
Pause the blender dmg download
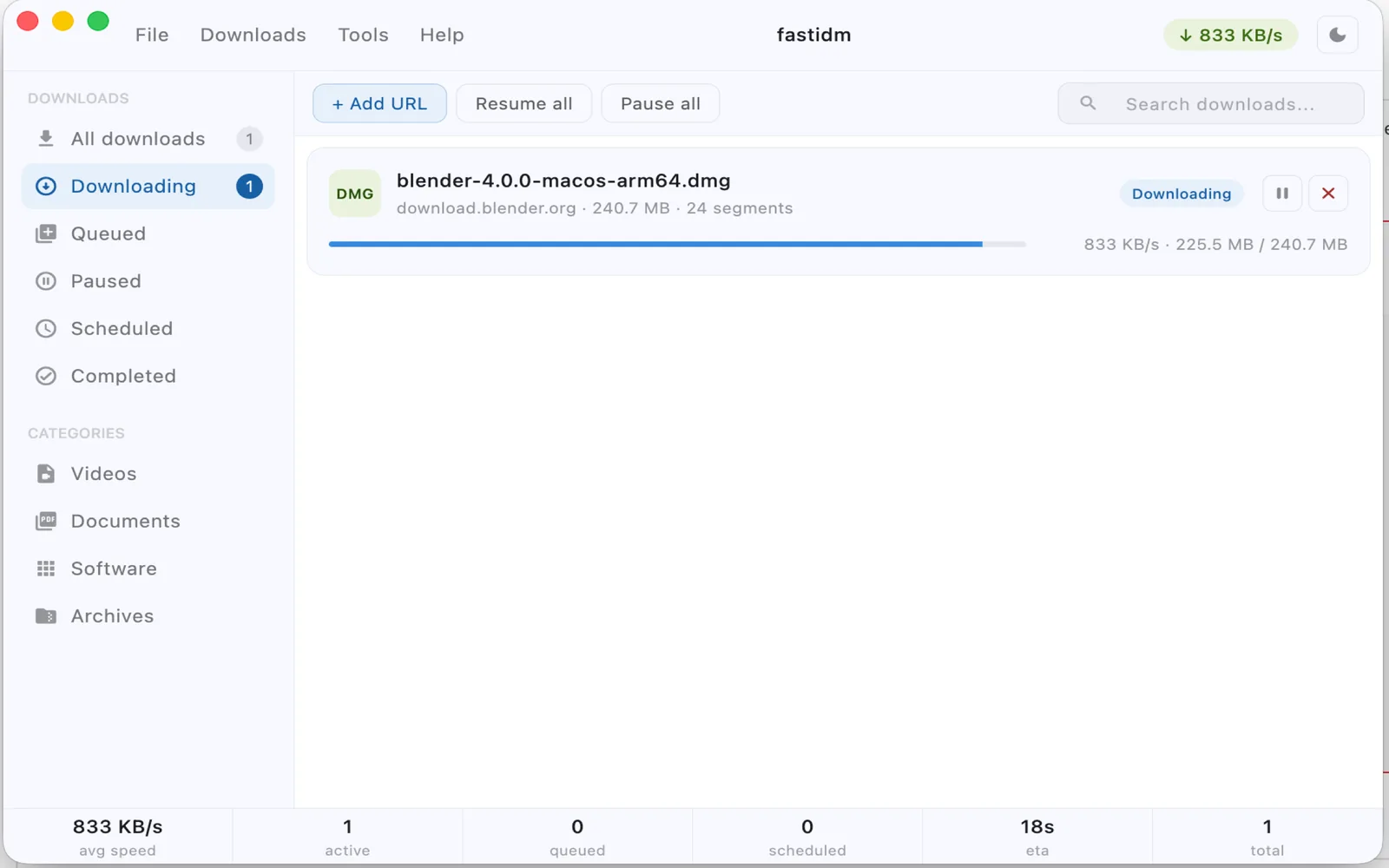click(x=1282, y=194)
